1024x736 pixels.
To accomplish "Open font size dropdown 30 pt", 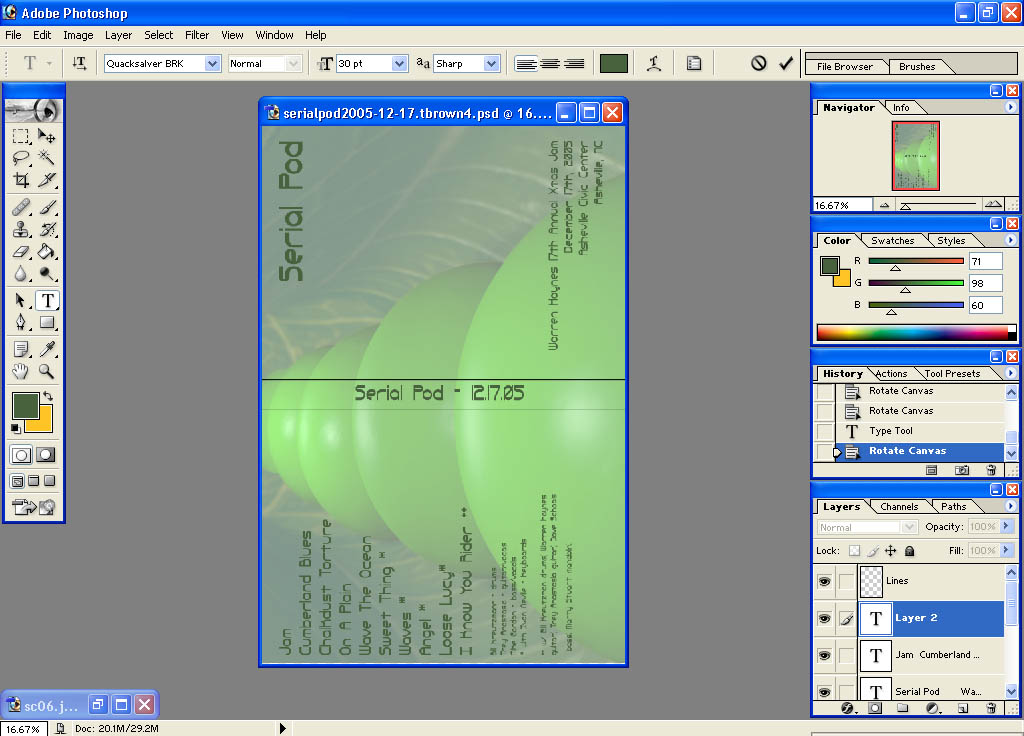I will point(399,63).
